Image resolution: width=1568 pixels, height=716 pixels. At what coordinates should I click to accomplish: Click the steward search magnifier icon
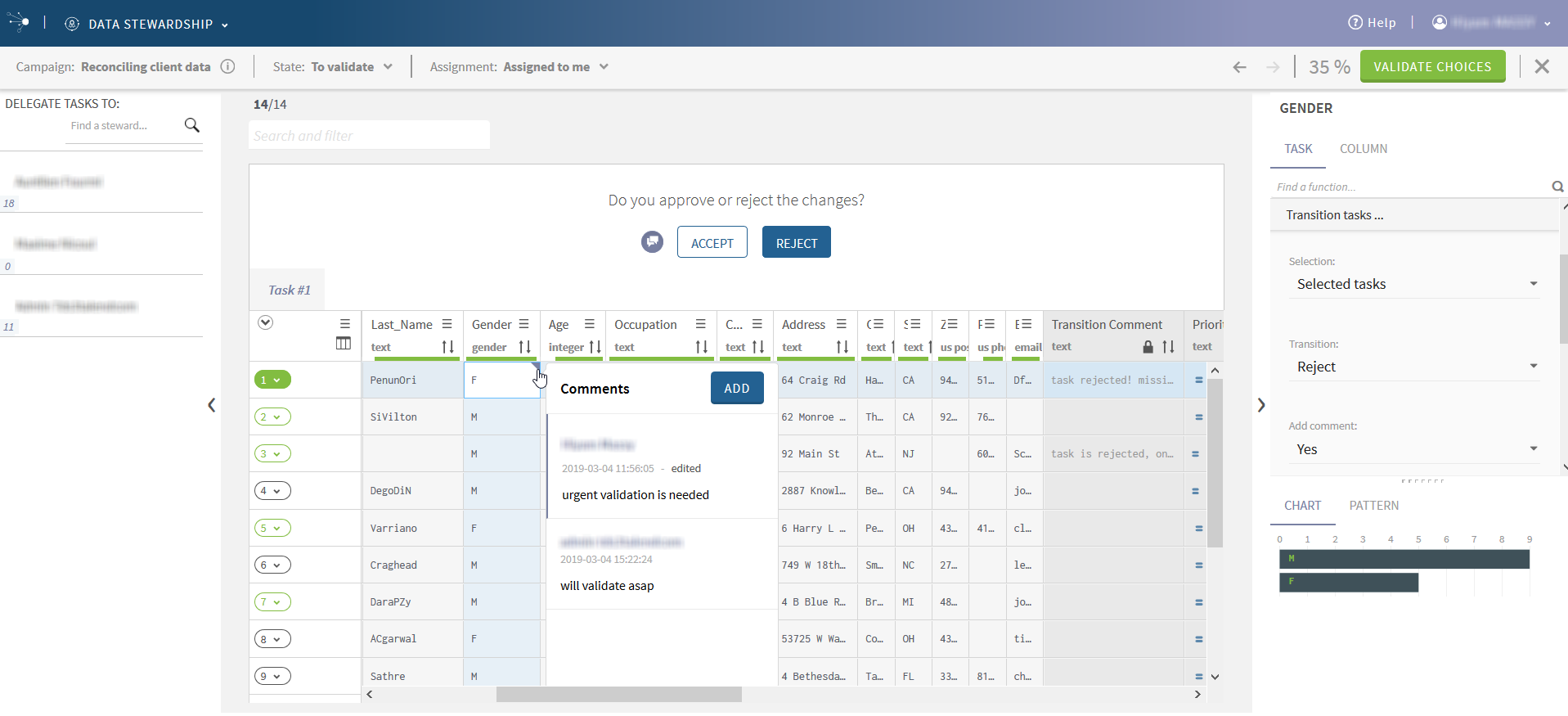pyautogui.click(x=192, y=125)
